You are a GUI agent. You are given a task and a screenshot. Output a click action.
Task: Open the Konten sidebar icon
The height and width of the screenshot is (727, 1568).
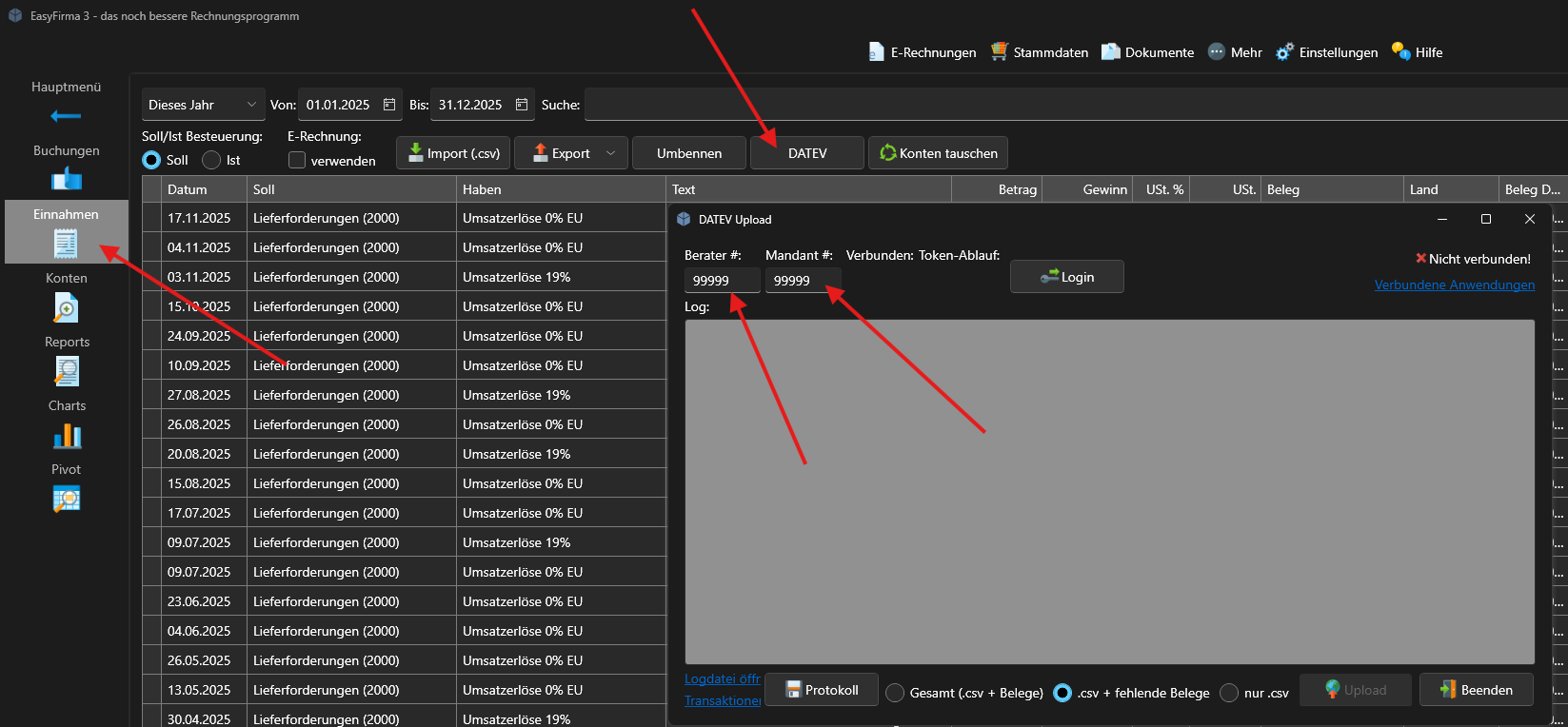(x=66, y=307)
